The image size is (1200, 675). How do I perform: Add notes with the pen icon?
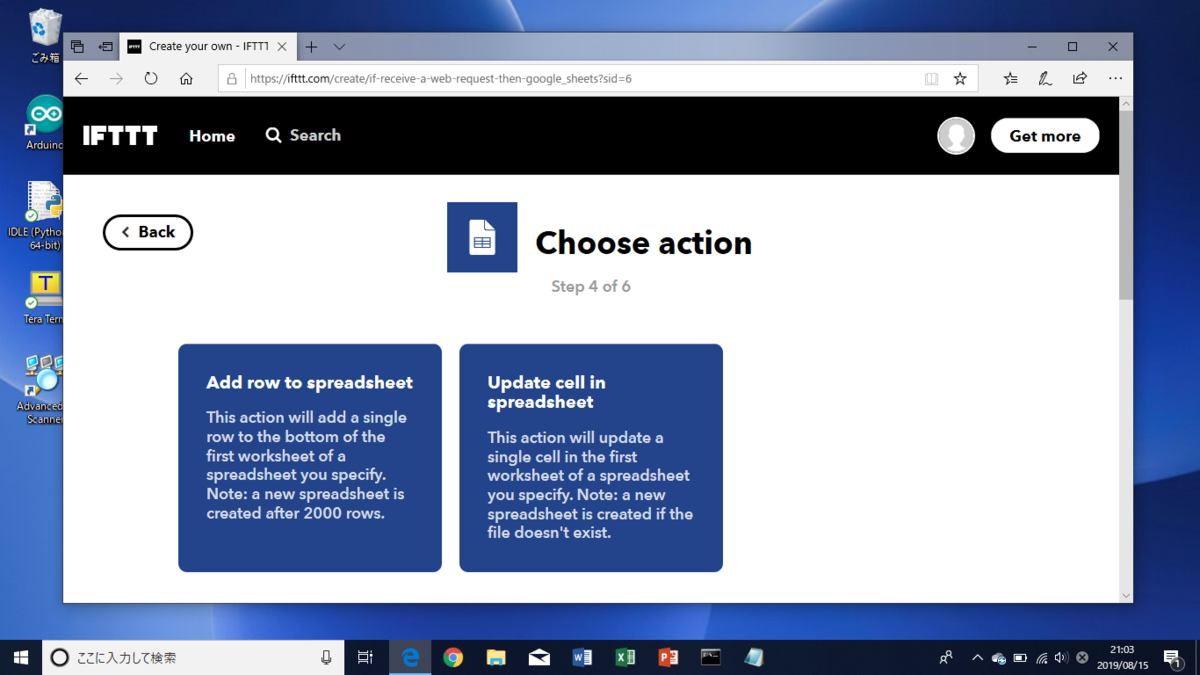tap(1045, 78)
